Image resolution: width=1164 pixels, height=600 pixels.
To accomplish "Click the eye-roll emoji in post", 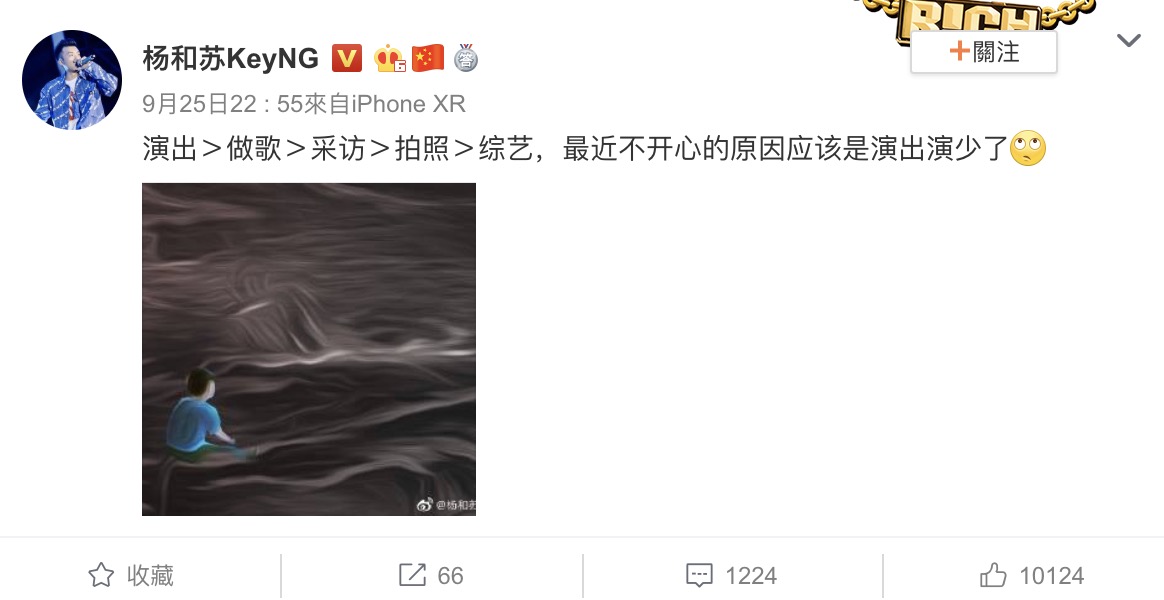I will (x=1028, y=149).
